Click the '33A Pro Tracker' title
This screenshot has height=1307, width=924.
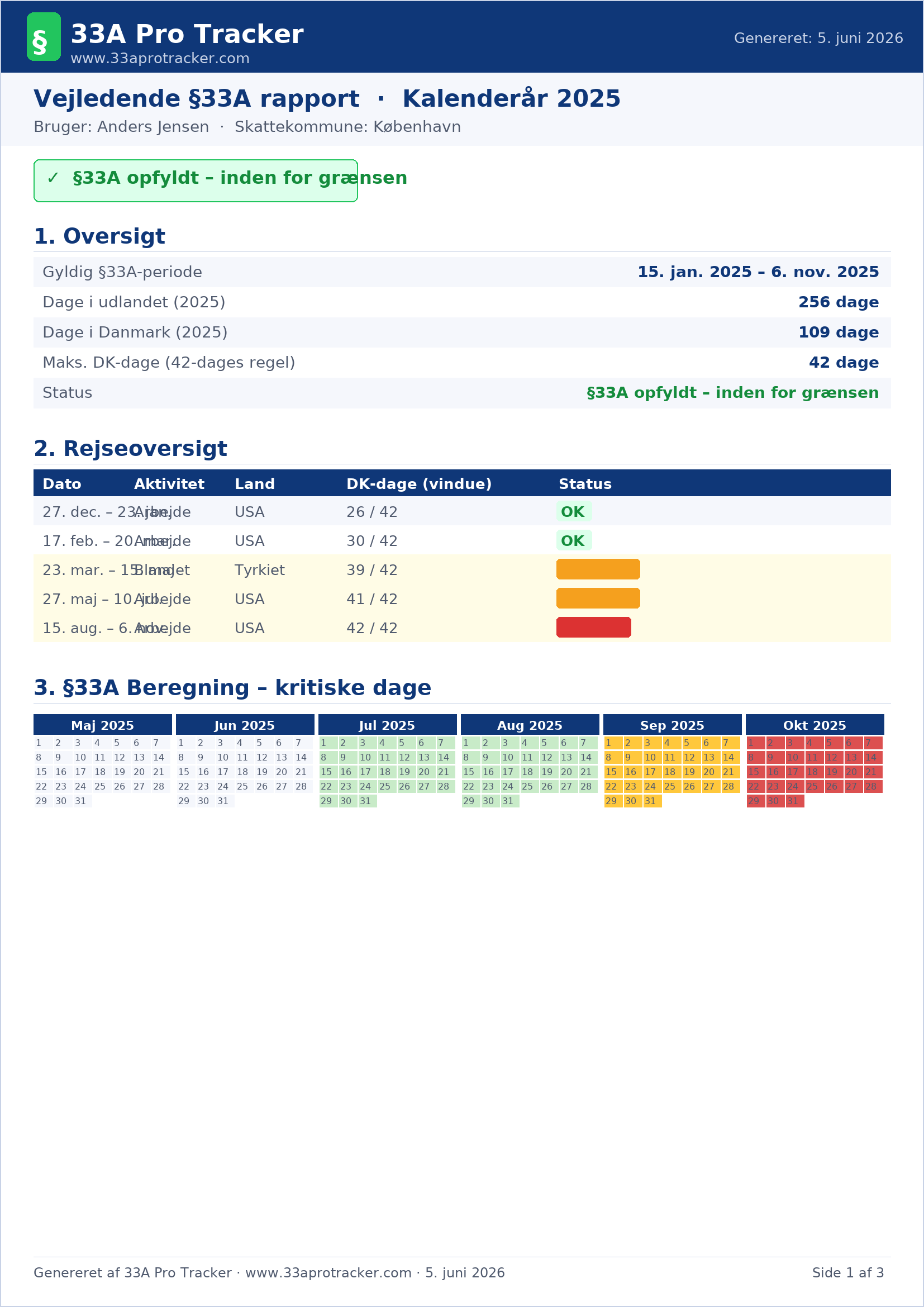(187, 34)
